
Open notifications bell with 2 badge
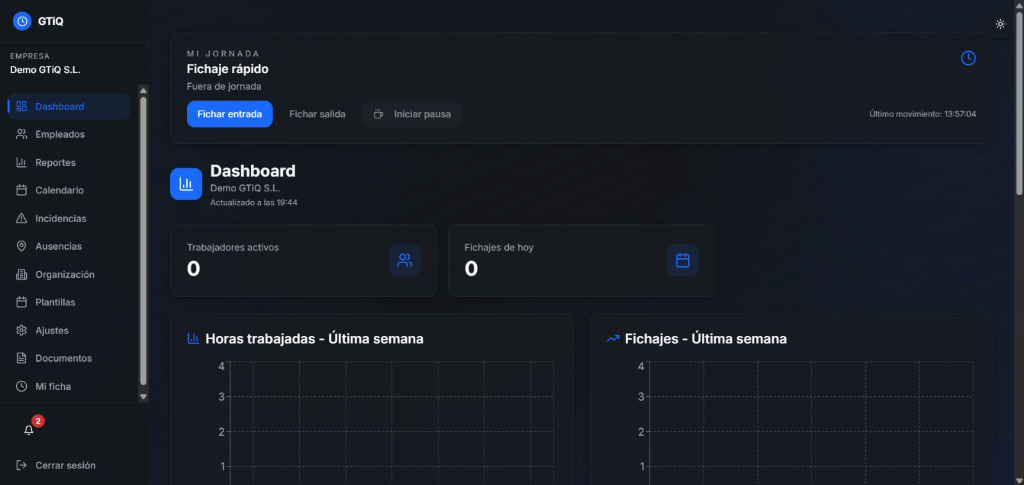(x=29, y=430)
